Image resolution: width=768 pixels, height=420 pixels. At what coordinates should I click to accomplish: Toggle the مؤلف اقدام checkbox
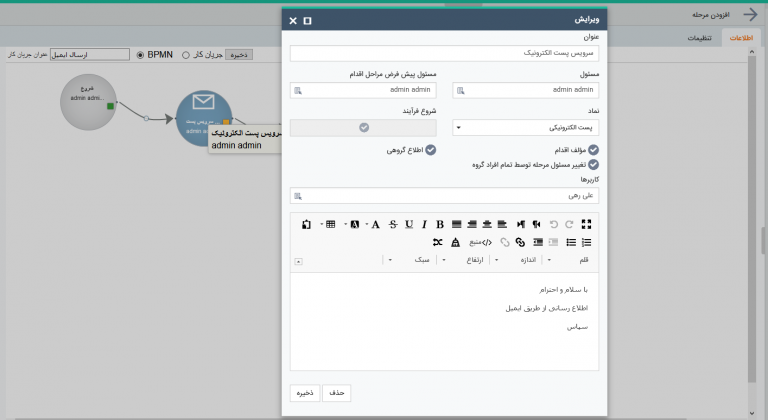click(x=593, y=150)
